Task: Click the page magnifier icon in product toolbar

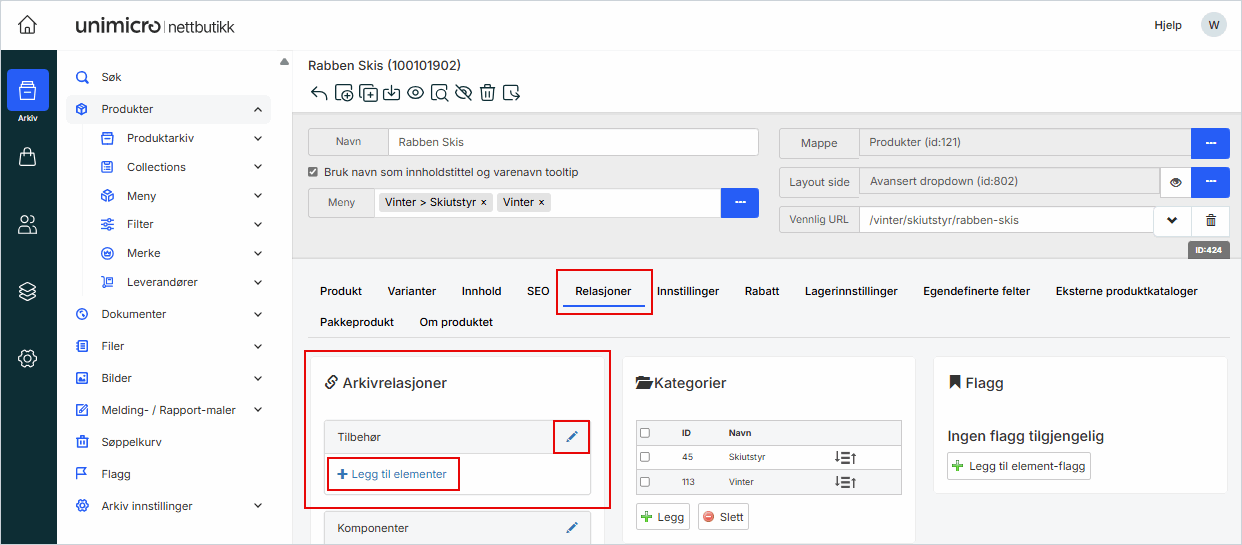Action: (x=439, y=93)
